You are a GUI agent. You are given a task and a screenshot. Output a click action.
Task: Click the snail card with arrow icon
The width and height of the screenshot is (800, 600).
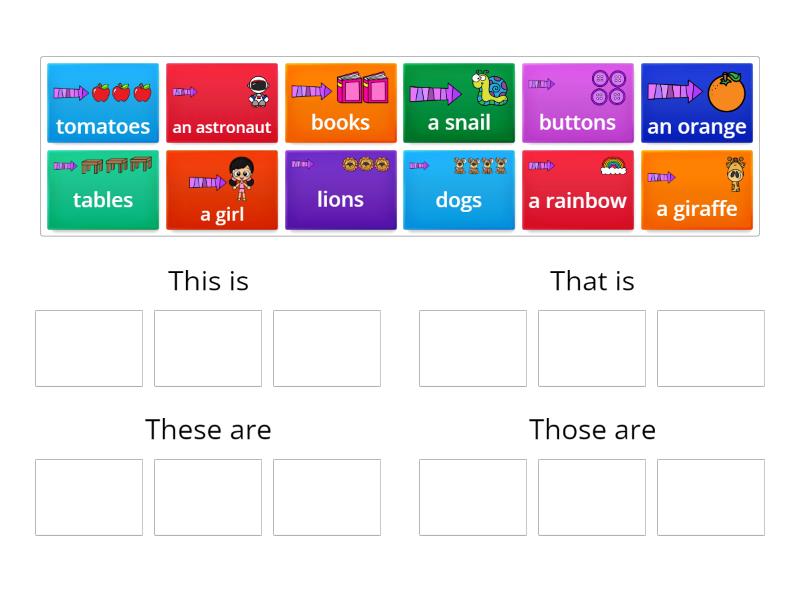pos(459,102)
